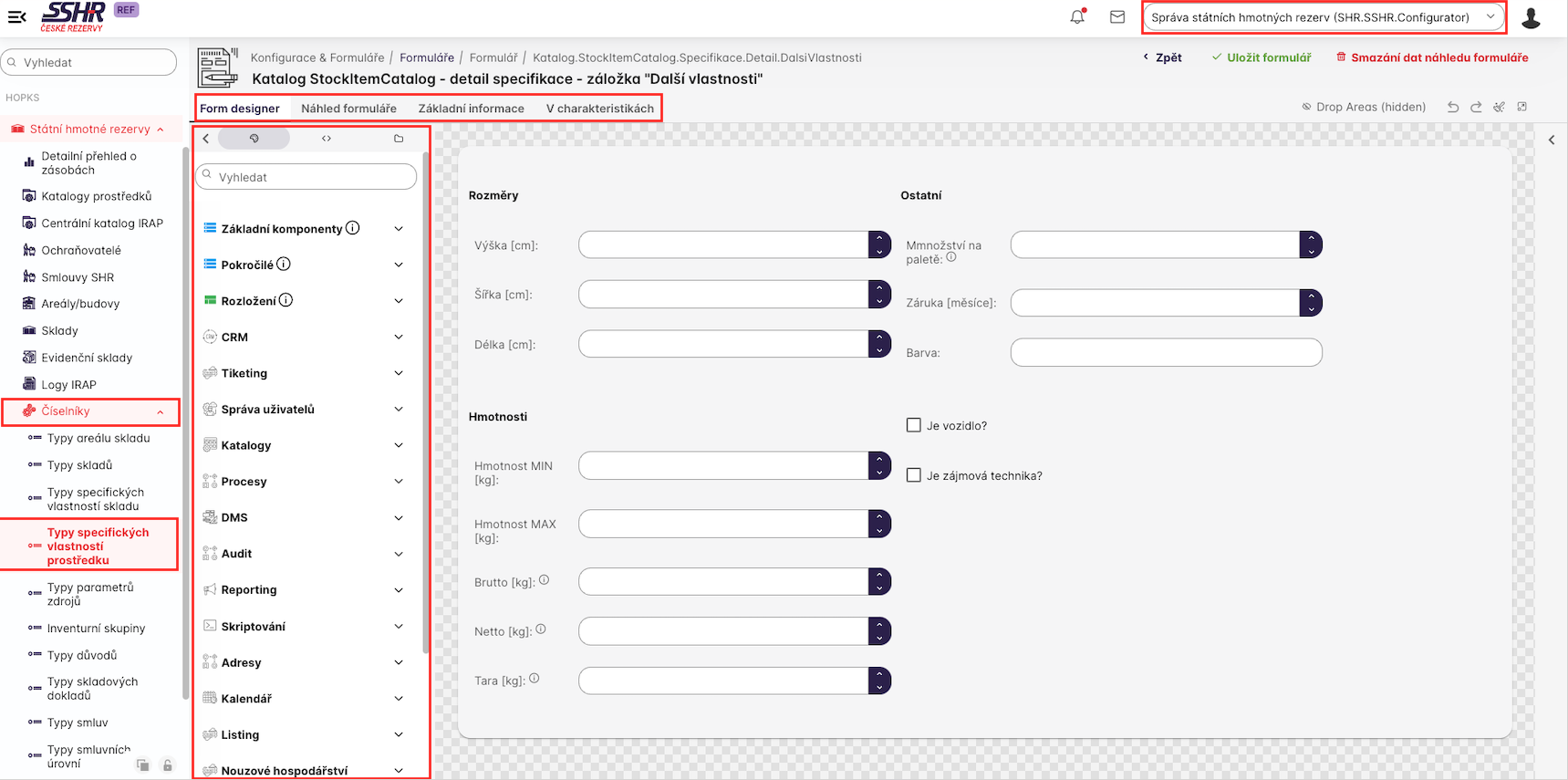
Task: Tick the 'Je zájmová technika?' checkbox
Action: point(913,475)
